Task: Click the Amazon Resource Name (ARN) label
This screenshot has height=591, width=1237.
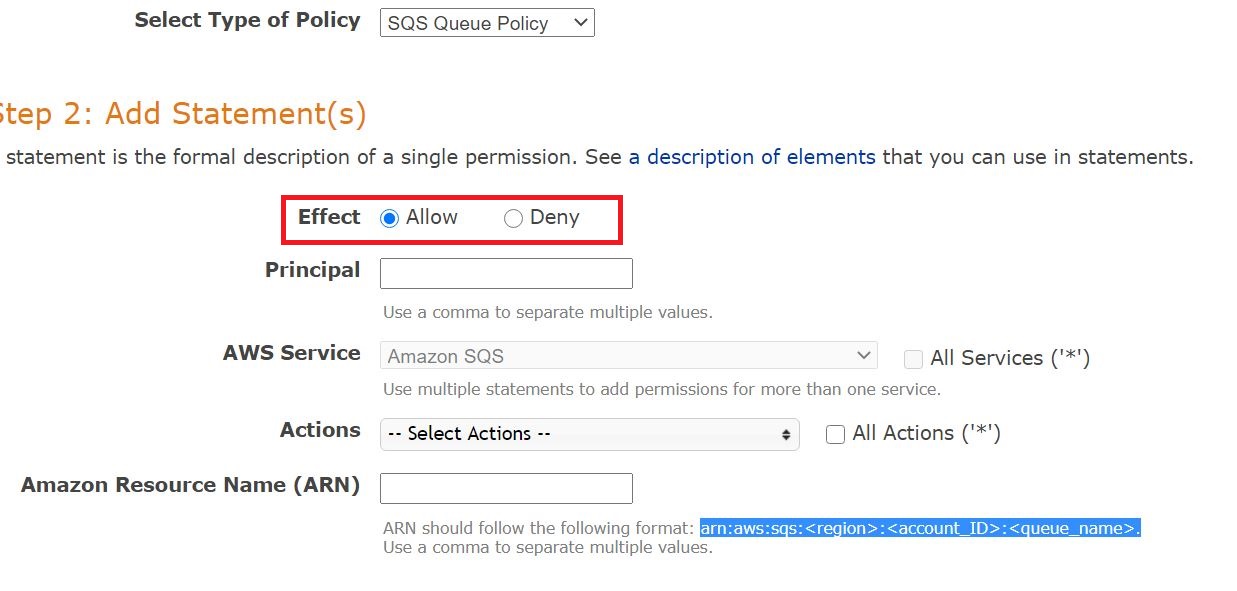Action: 190,485
